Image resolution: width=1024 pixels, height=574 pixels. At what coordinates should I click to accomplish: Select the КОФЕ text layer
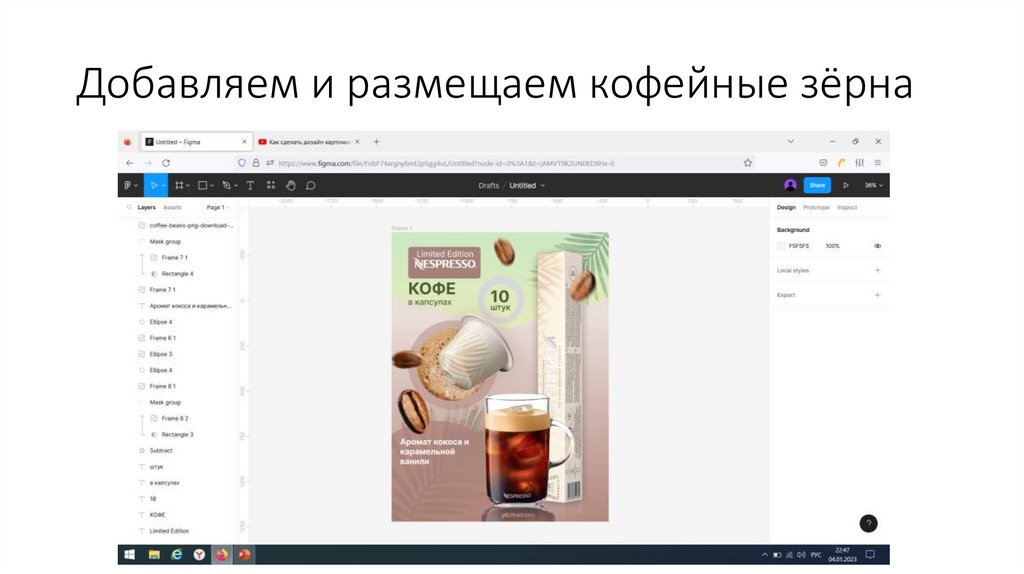tap(157, 515)
